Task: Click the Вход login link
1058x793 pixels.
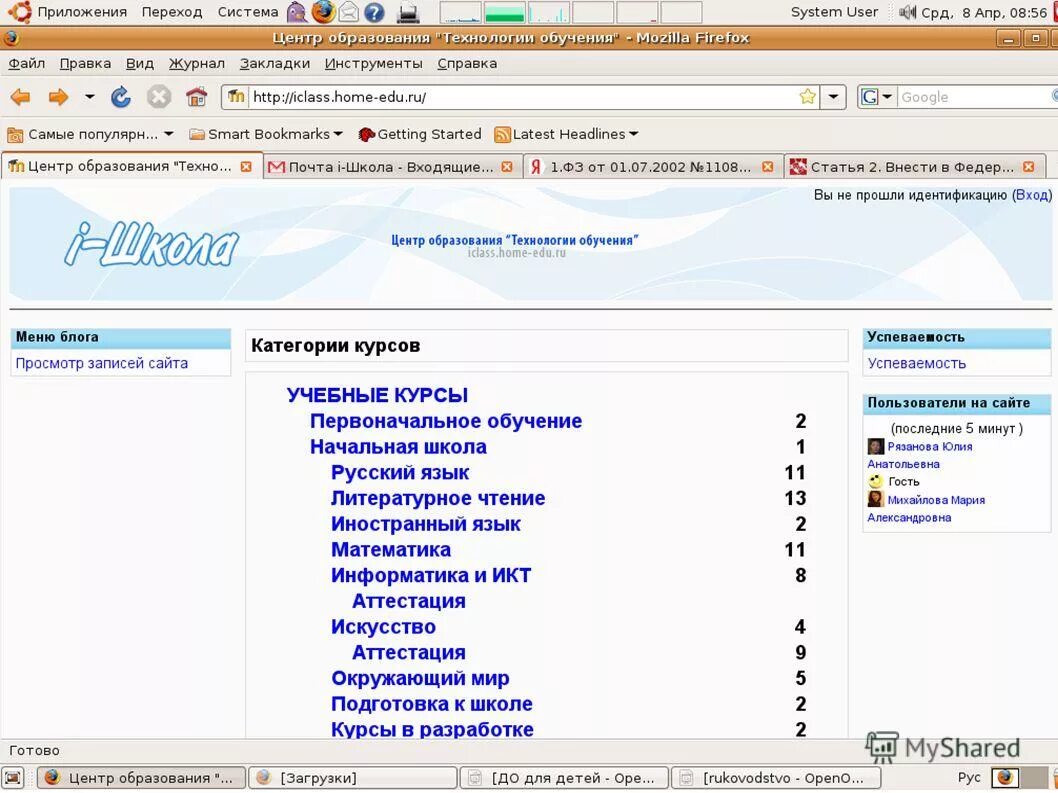Action: [x=1032, y=195]
